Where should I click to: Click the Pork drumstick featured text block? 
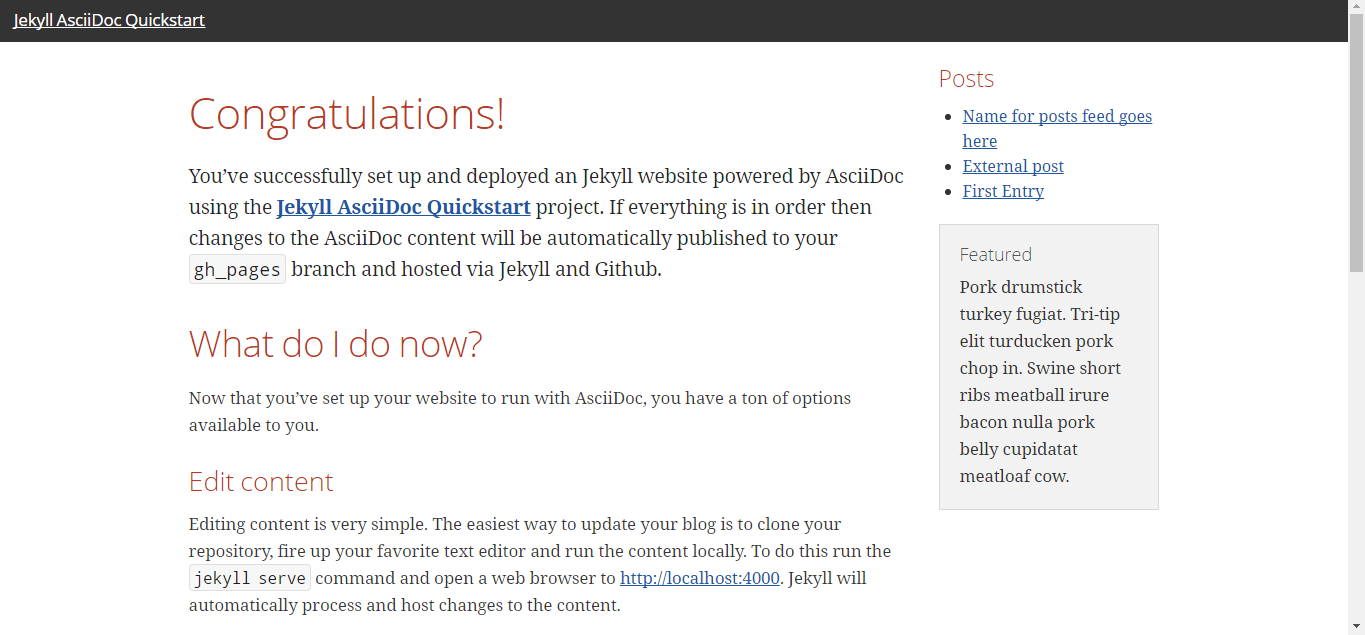[1040, 381]
